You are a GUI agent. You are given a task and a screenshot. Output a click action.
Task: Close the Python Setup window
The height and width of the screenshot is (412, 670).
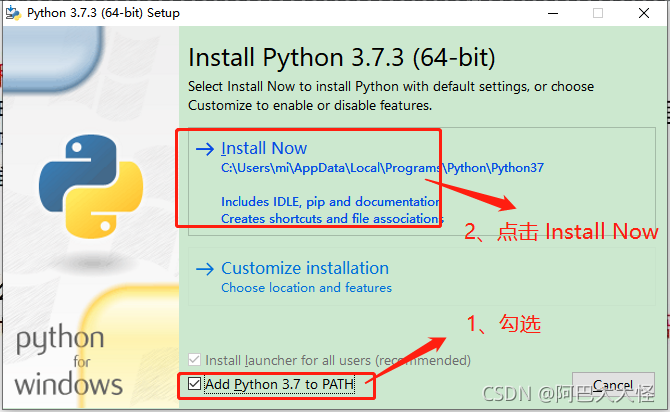click(x=644, y=13)
